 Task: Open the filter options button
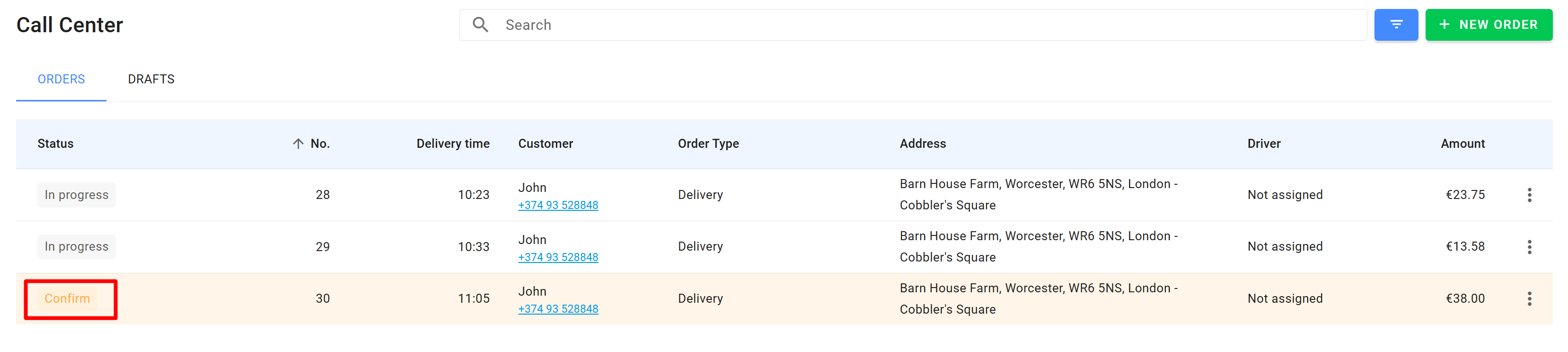point(1395,25)
